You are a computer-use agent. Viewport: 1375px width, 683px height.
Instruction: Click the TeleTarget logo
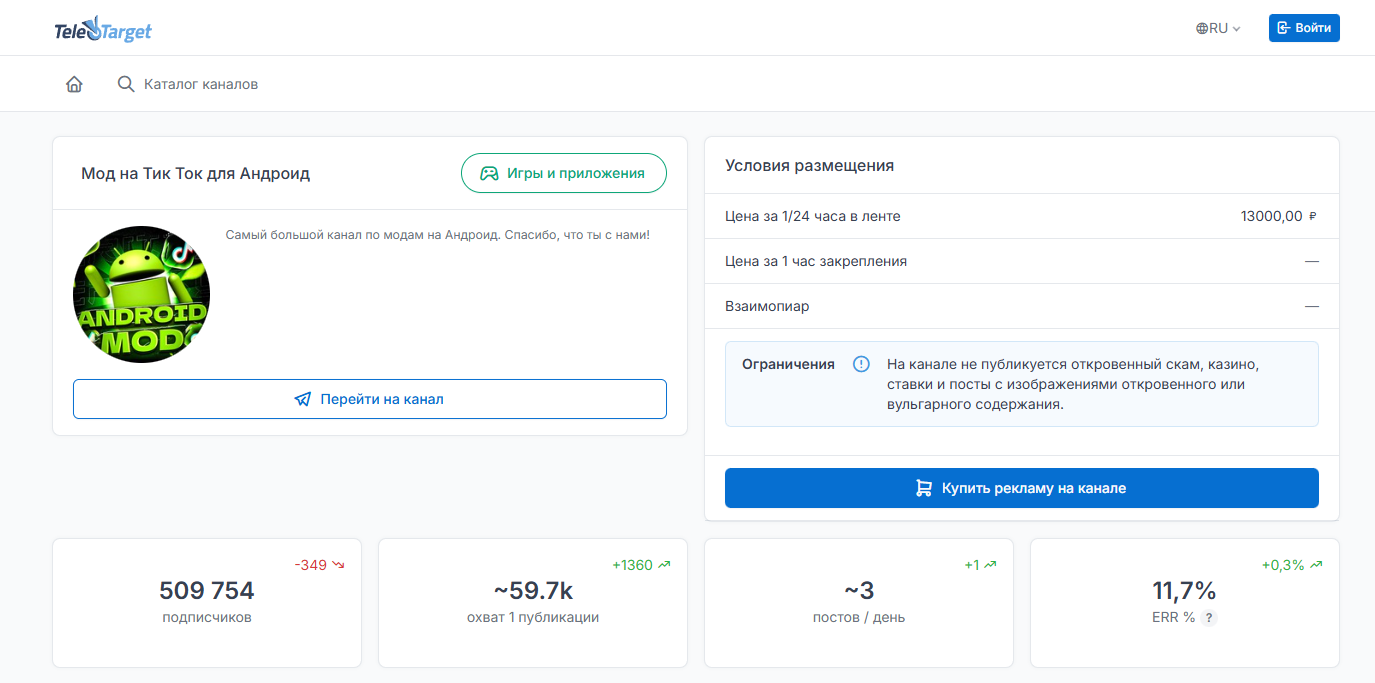(103, 30)
